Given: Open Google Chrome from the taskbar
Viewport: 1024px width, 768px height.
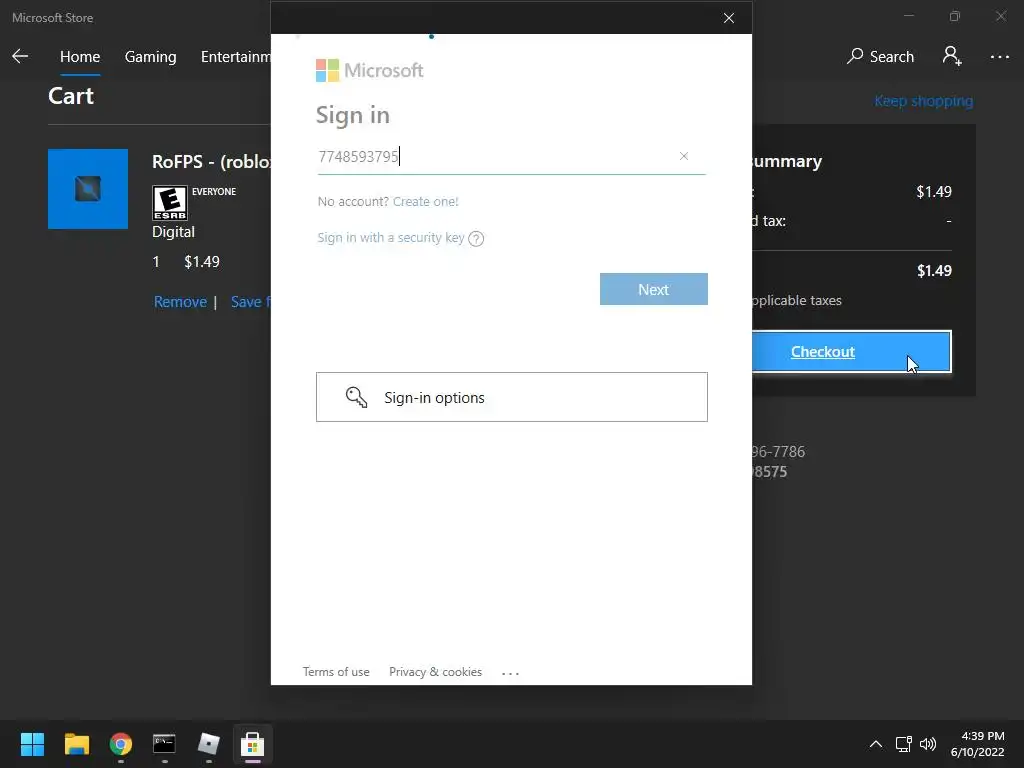Looking at the screenshot, I should tap(121, 744).
